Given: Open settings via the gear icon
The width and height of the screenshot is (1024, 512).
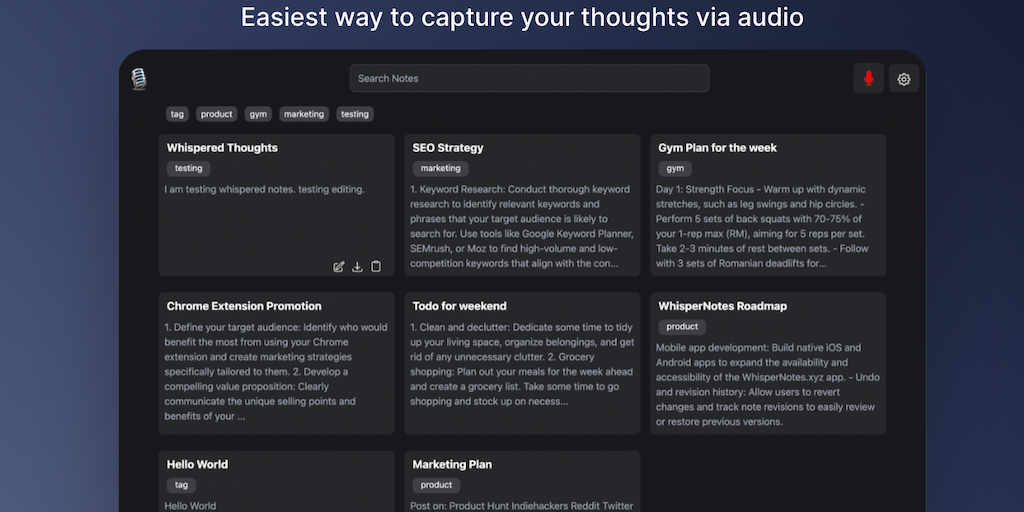Looking at the screenshot, I should [x=904, y=79].
